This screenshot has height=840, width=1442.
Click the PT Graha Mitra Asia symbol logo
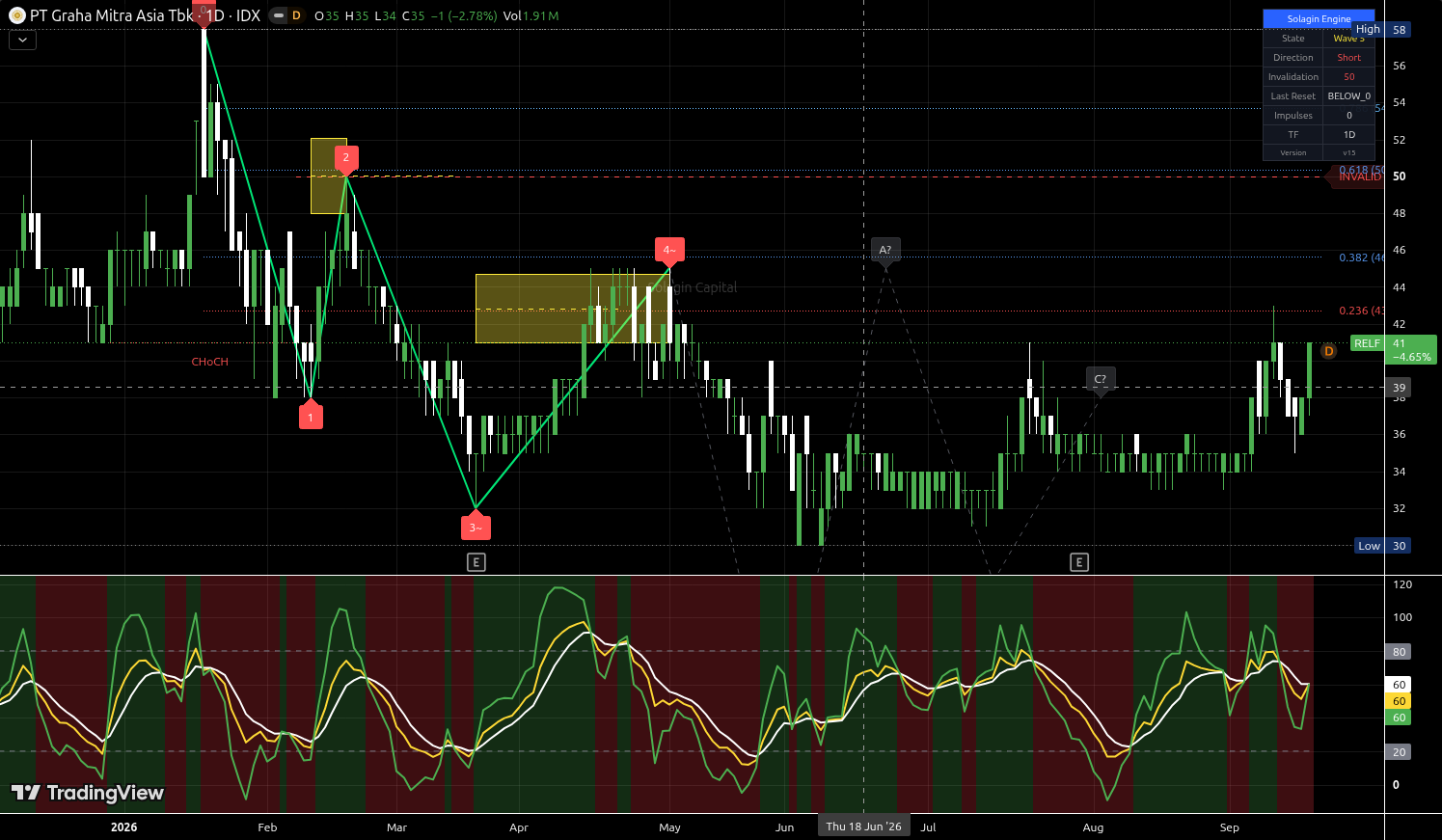16,15
